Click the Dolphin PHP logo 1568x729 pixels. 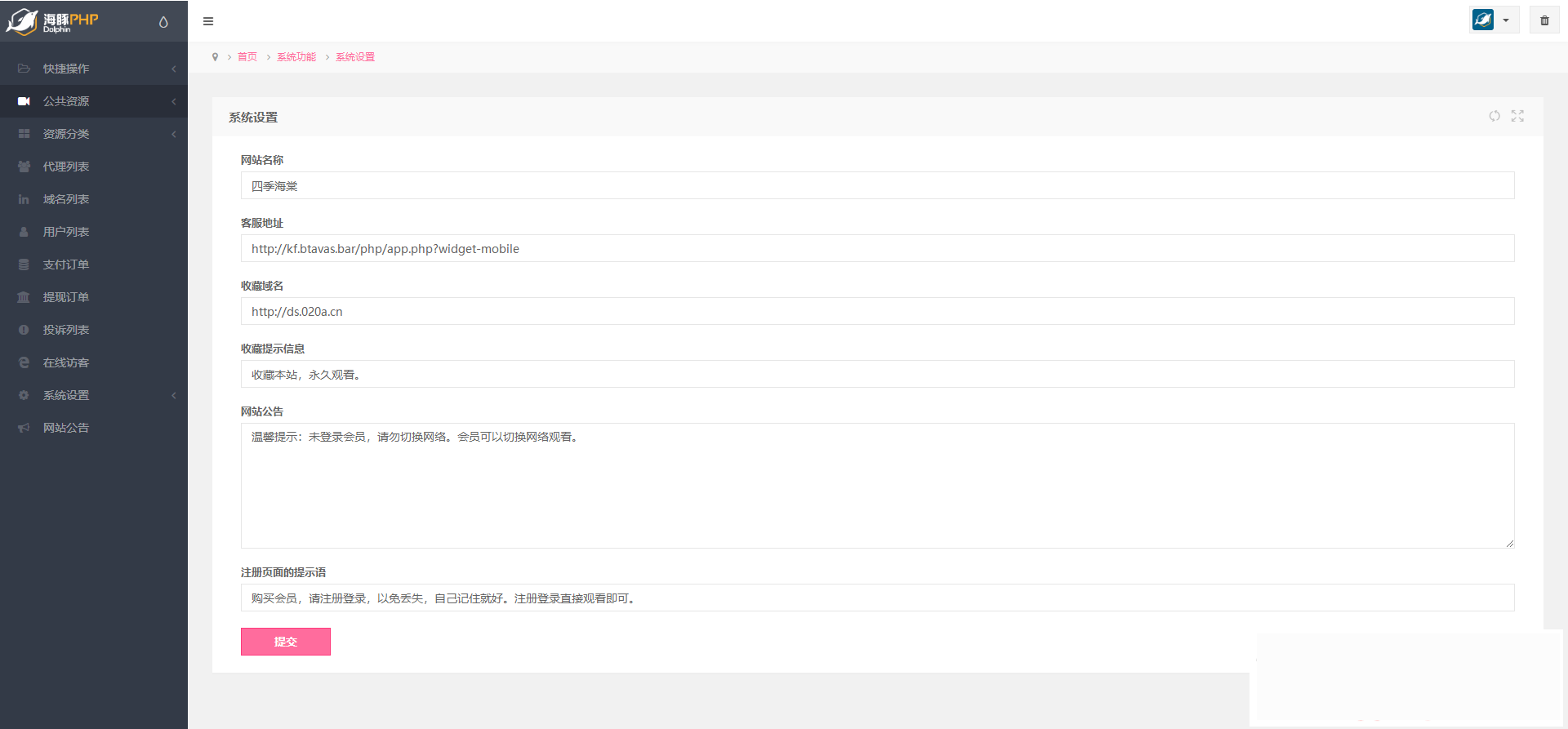click(x=53, y=21)
